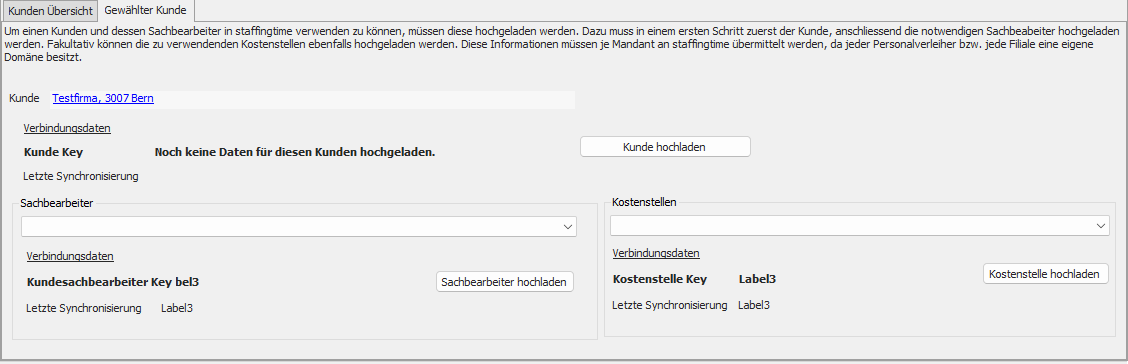Click Label3 value next to Kostenstelle Key

point(758,279)
